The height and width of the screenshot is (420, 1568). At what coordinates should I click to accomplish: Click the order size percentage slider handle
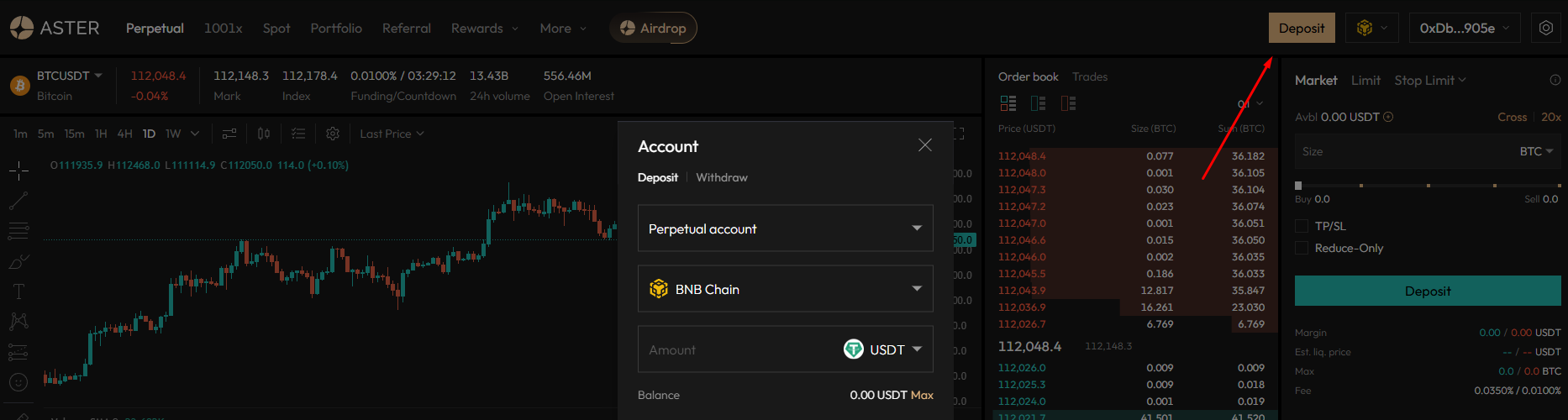coord(1298,186)
